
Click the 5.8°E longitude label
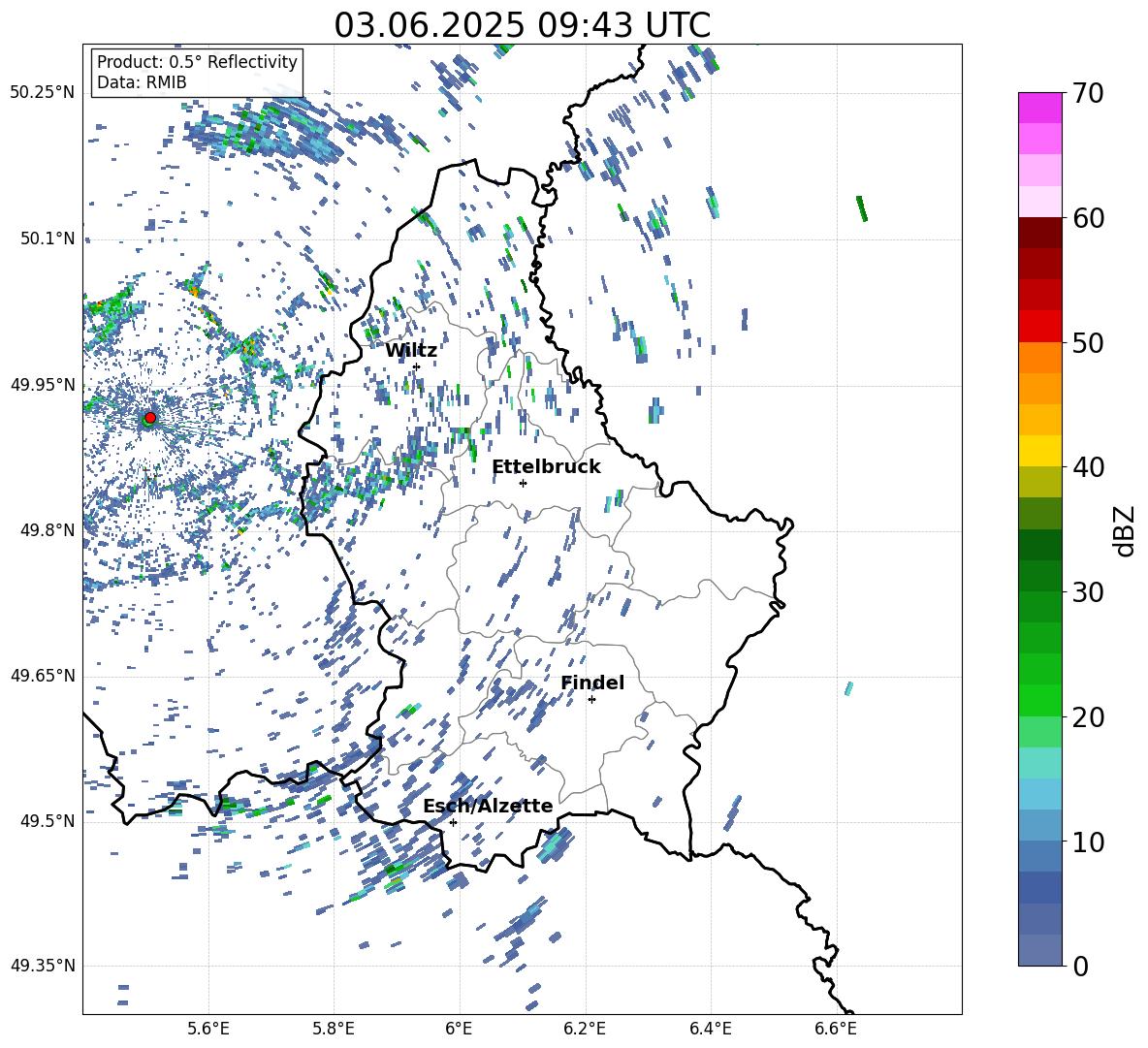334,1029
